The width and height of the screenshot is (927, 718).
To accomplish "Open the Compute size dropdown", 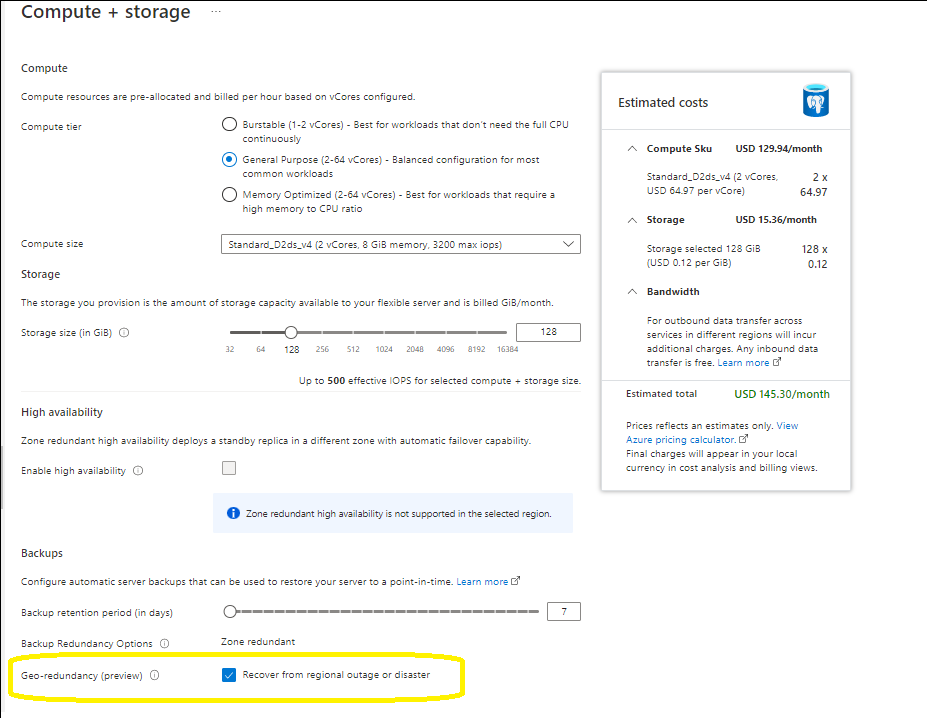I will click(566, 243).
